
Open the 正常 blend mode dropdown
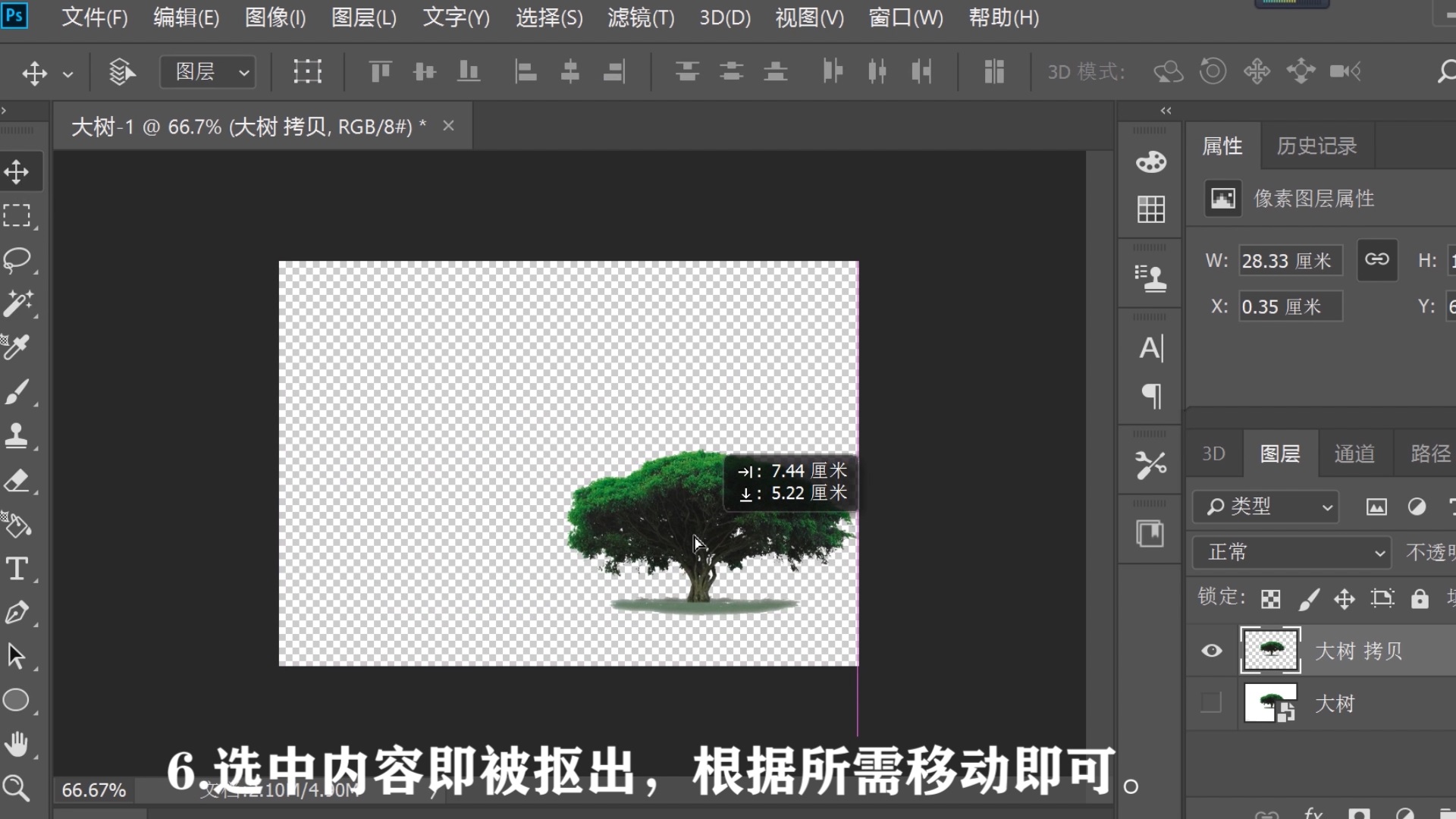(1292, 552)
